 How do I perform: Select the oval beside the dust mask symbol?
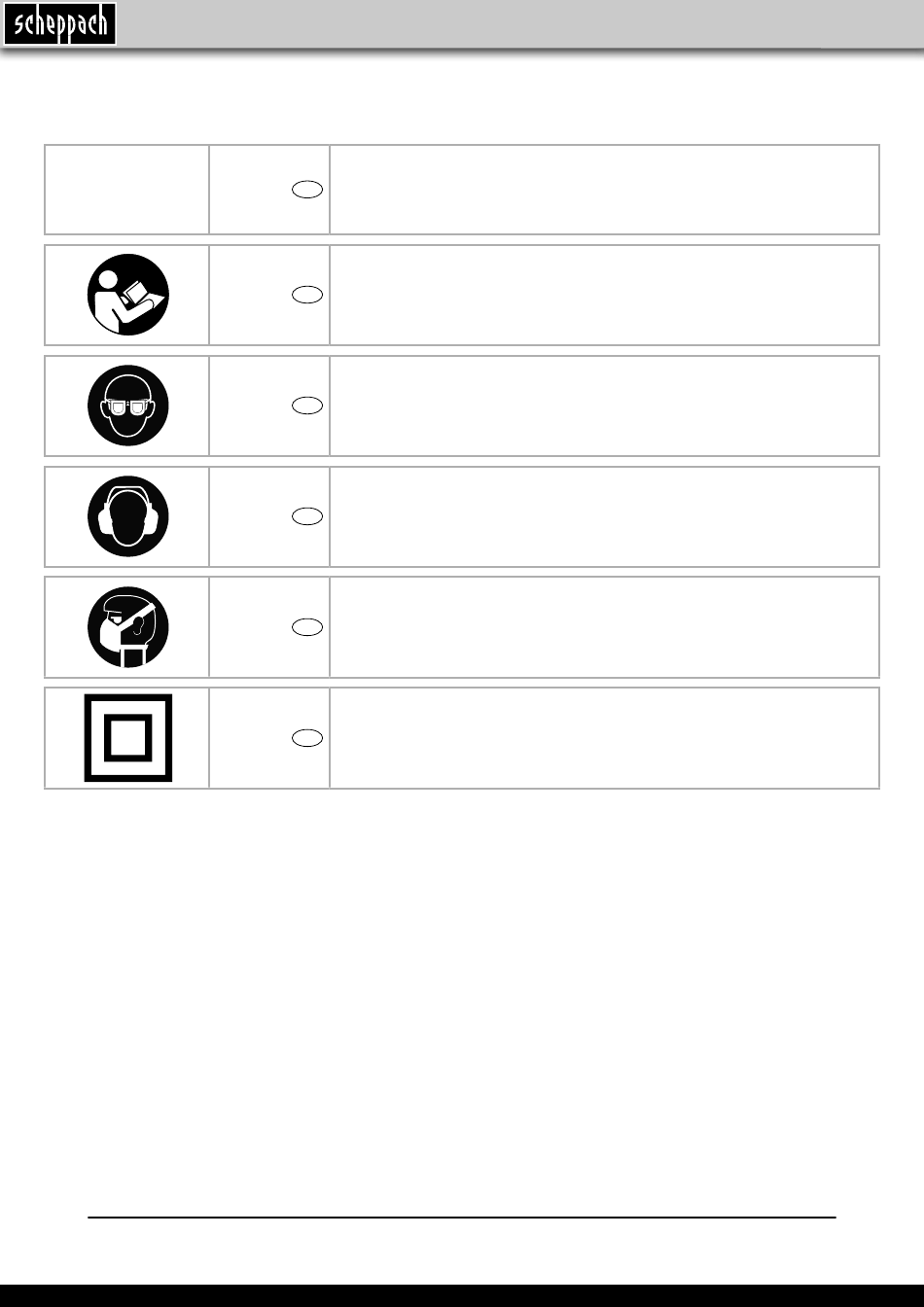(307, 627)
